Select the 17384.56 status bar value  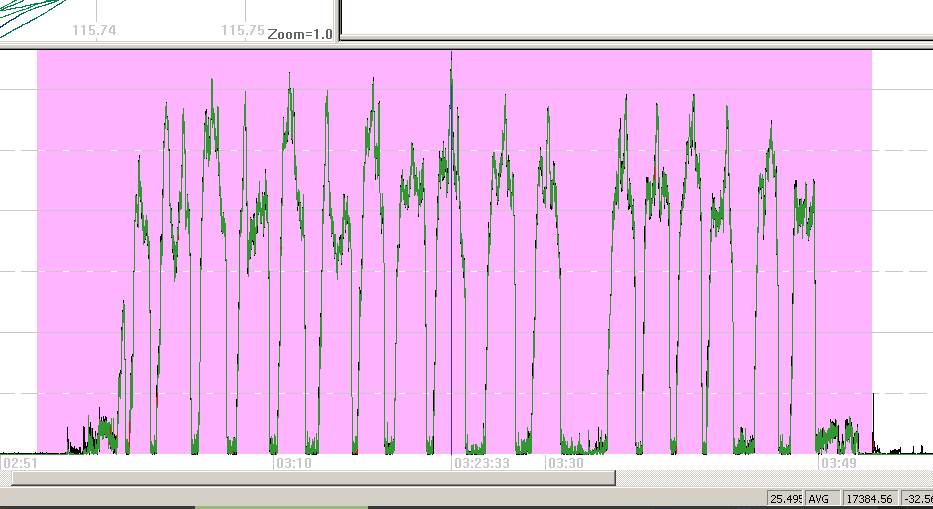(x=868, y=498)
